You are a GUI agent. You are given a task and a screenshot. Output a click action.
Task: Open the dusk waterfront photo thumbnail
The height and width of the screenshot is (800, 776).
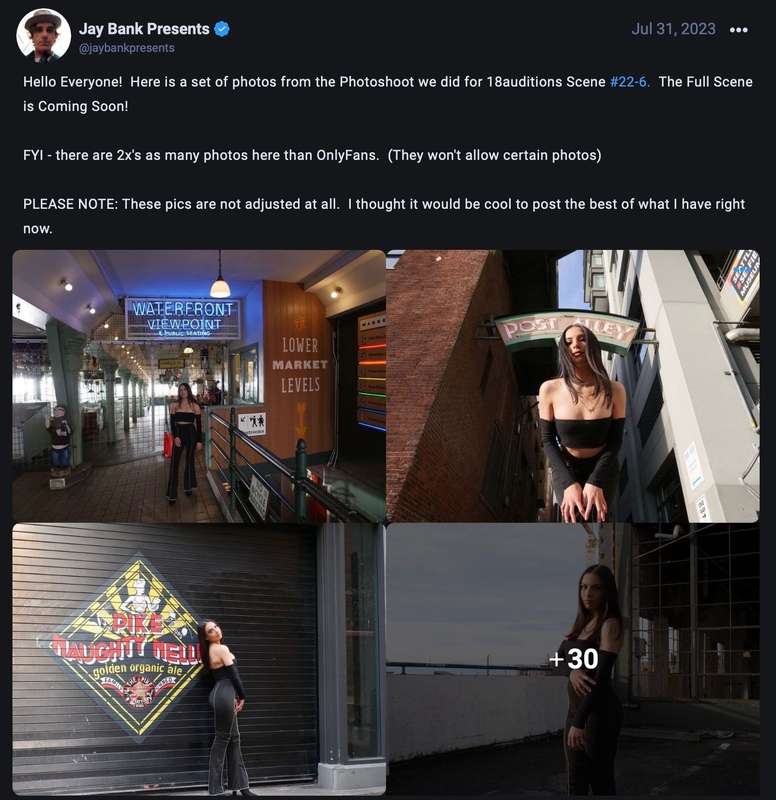tap(573, 659)
